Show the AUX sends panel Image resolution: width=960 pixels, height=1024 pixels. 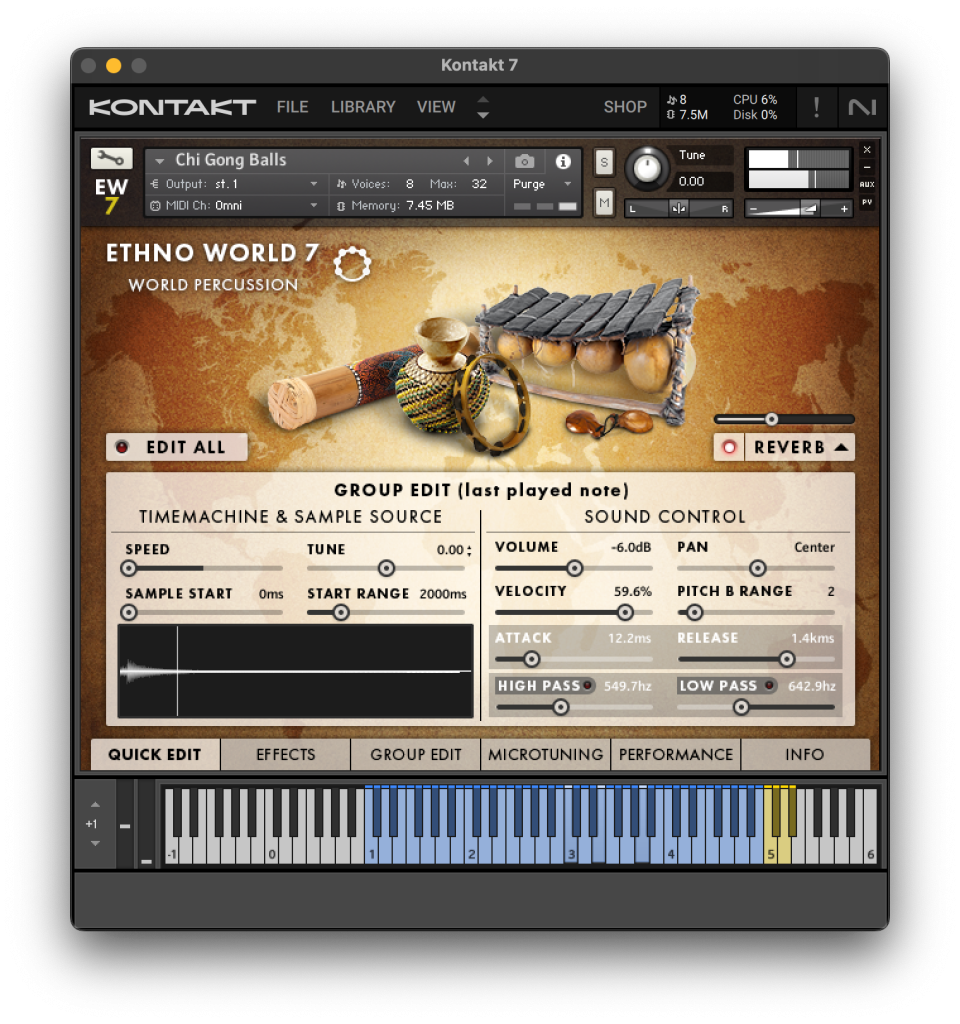866,184
